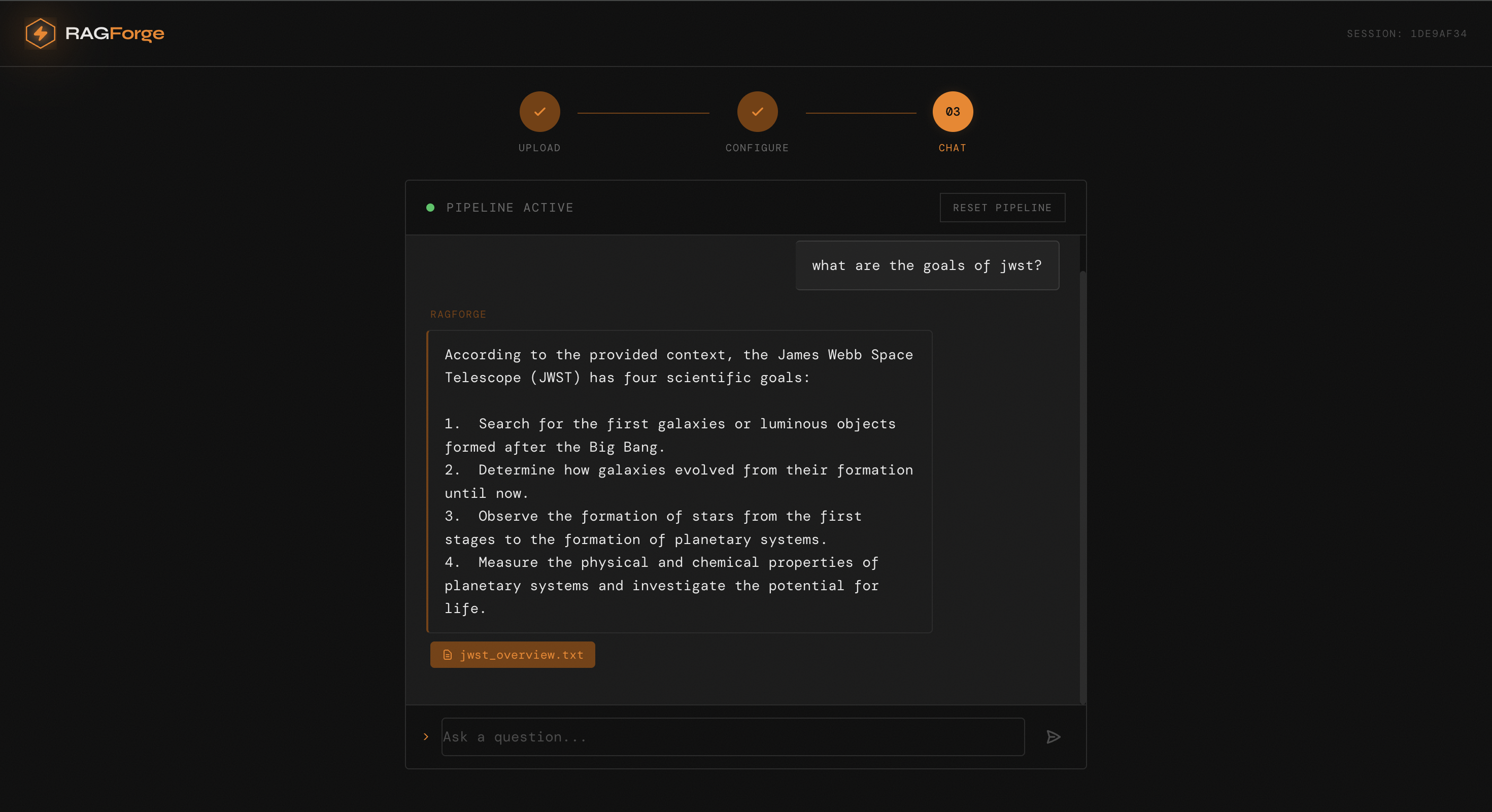Click the Configure step checkmark circle

click(757, 112)
